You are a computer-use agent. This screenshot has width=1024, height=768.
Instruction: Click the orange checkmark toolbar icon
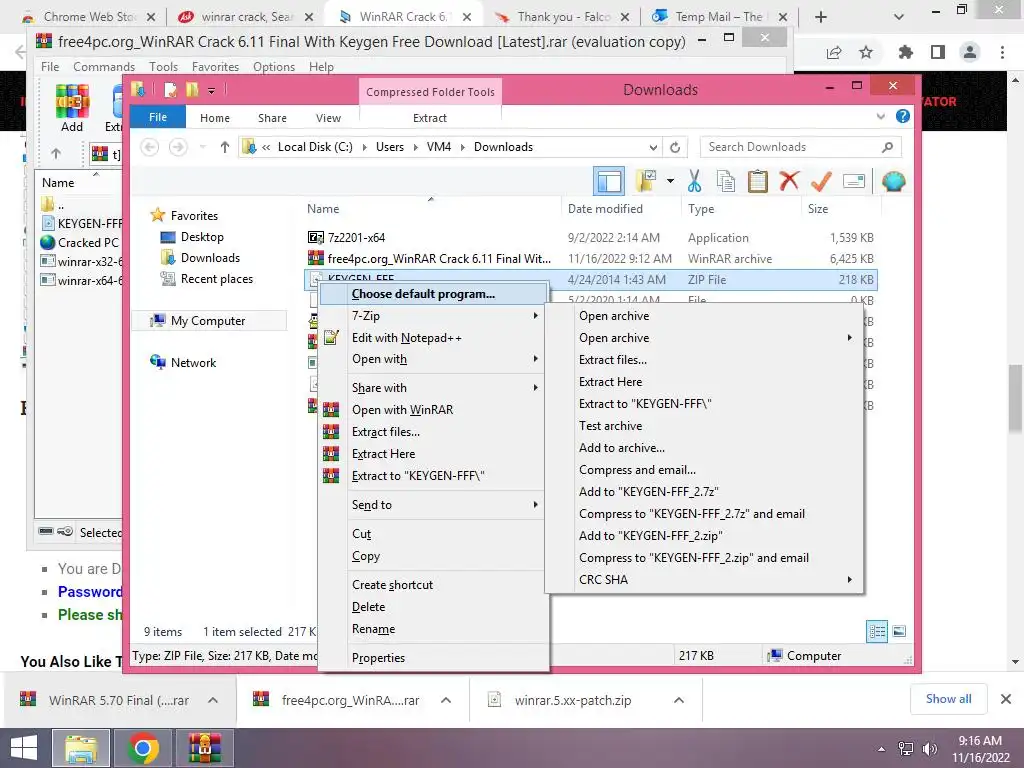click(821, 181)
